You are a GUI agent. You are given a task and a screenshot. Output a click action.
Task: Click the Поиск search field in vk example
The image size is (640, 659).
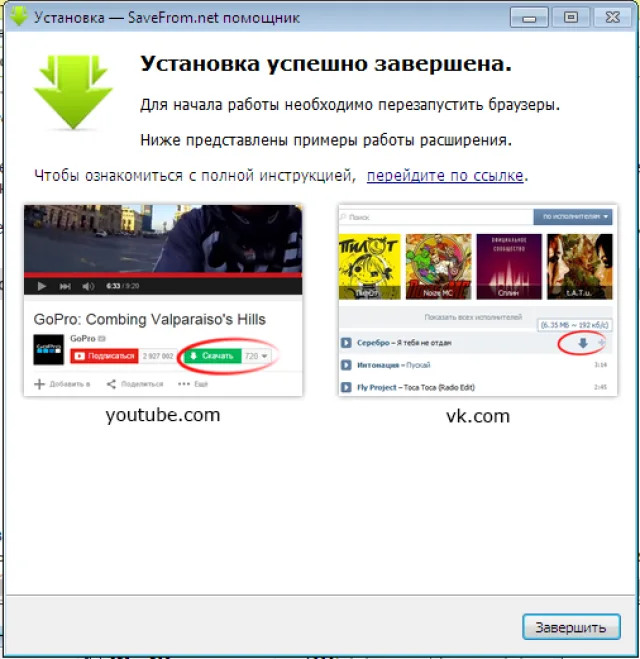coord(436,217)
